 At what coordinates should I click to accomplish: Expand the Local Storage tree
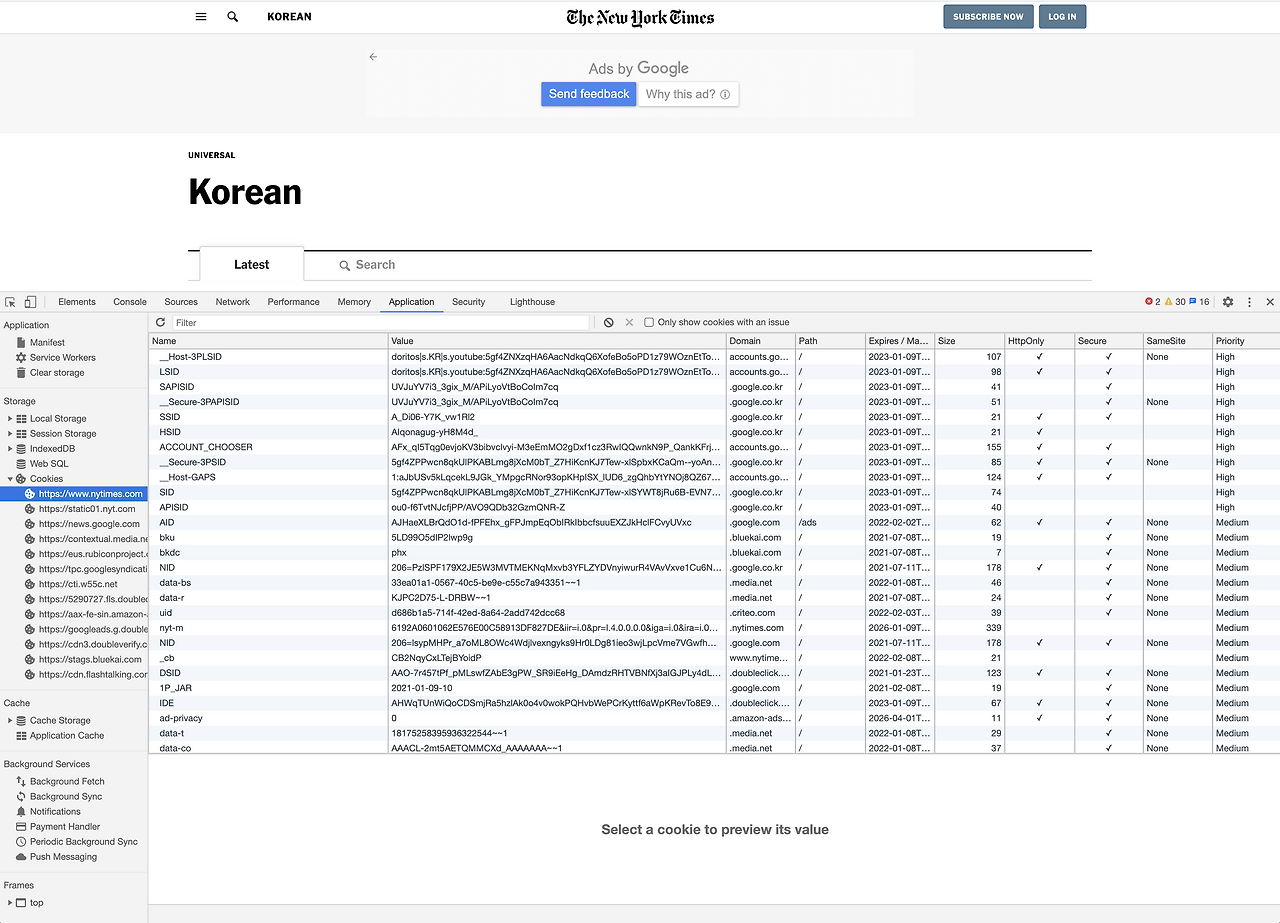[x=10, y=418]
